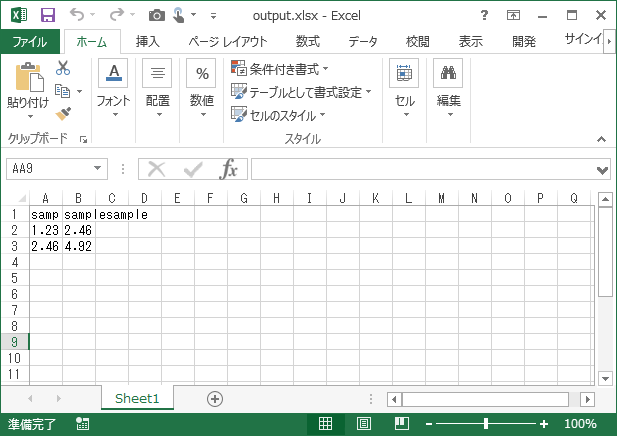Click the horizontal scrollbar right arrow
Screen dimensions: 617x436
[587, 399]
